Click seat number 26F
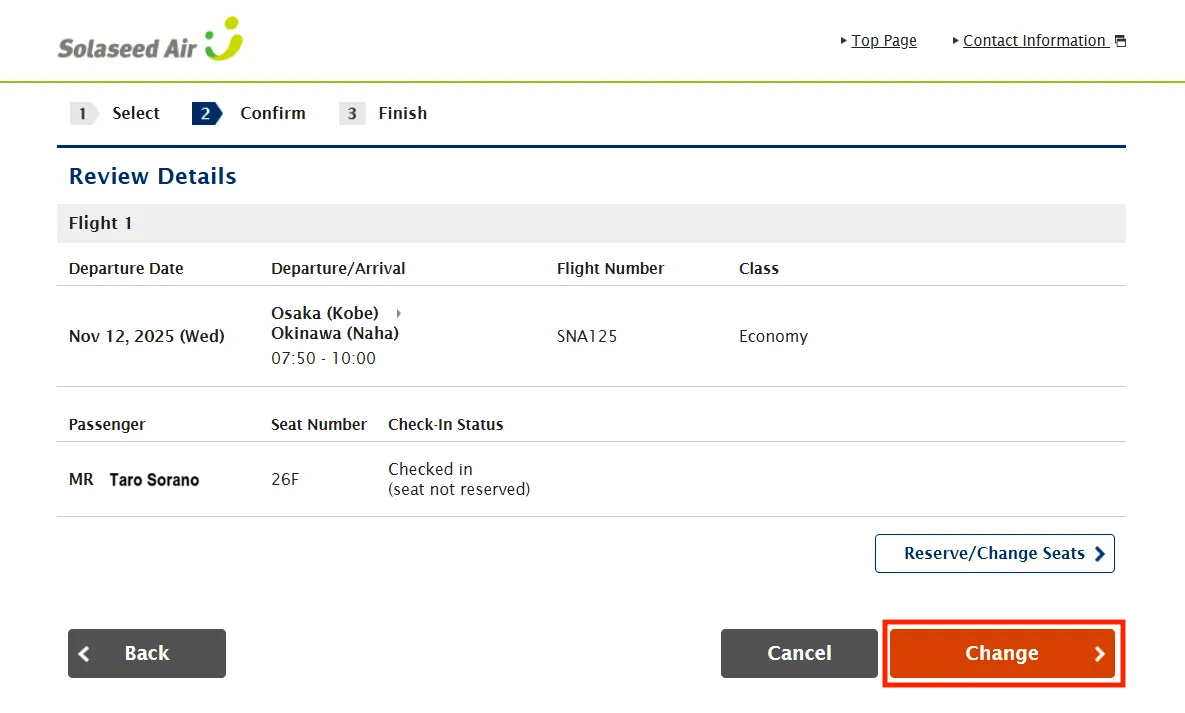The image size is (1185, 713). (x=285, y=479)
